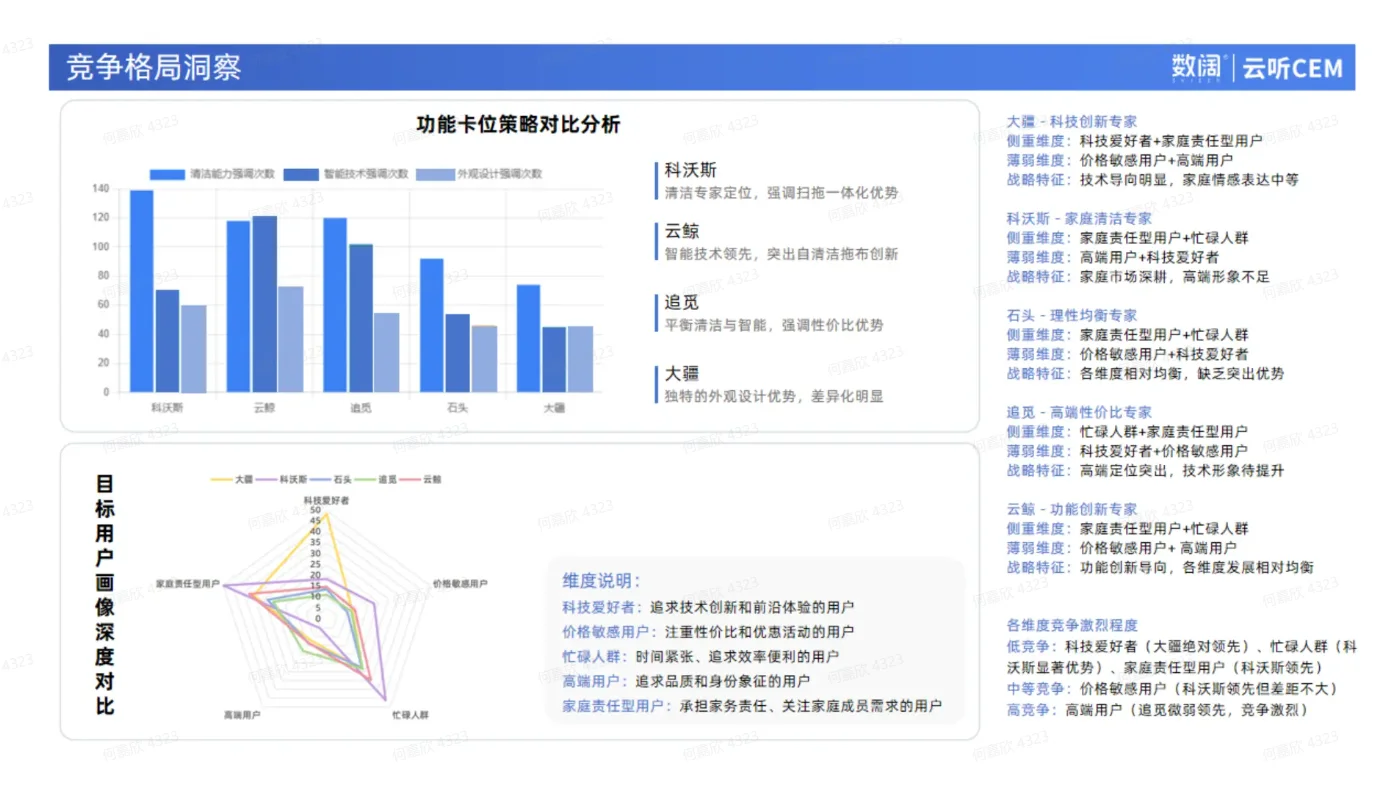Click the vertical title 目标用户画像深度对比
Image resolution: width=1399 pixels, height=785 pixels.
(105, 594)
